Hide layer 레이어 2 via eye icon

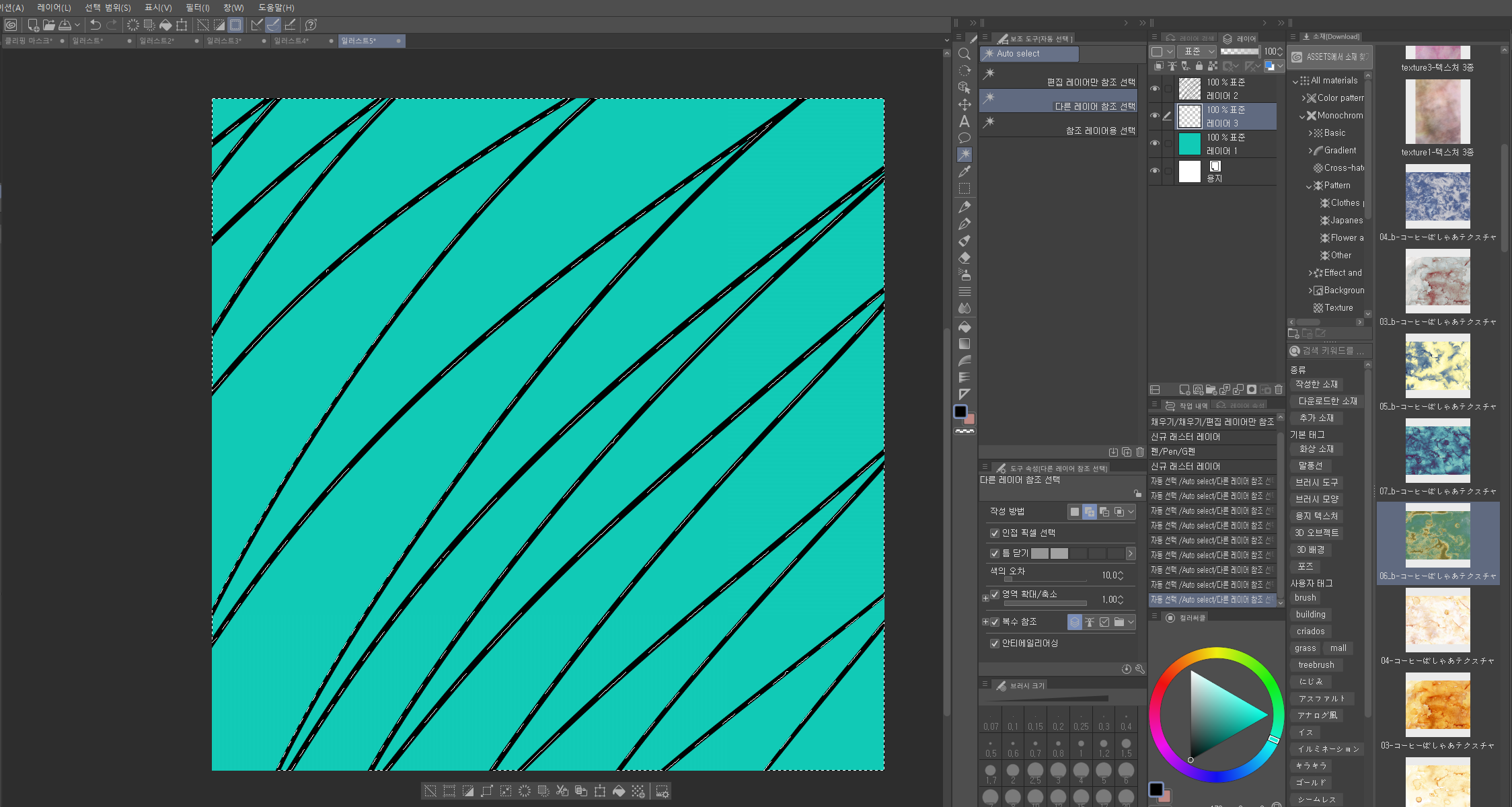[1155, 89]
